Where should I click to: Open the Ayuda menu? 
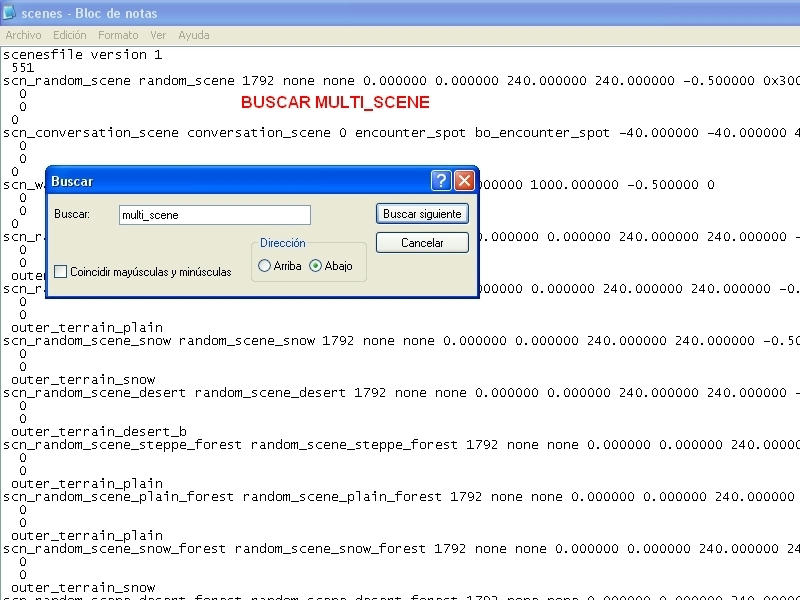click(193, 35)
